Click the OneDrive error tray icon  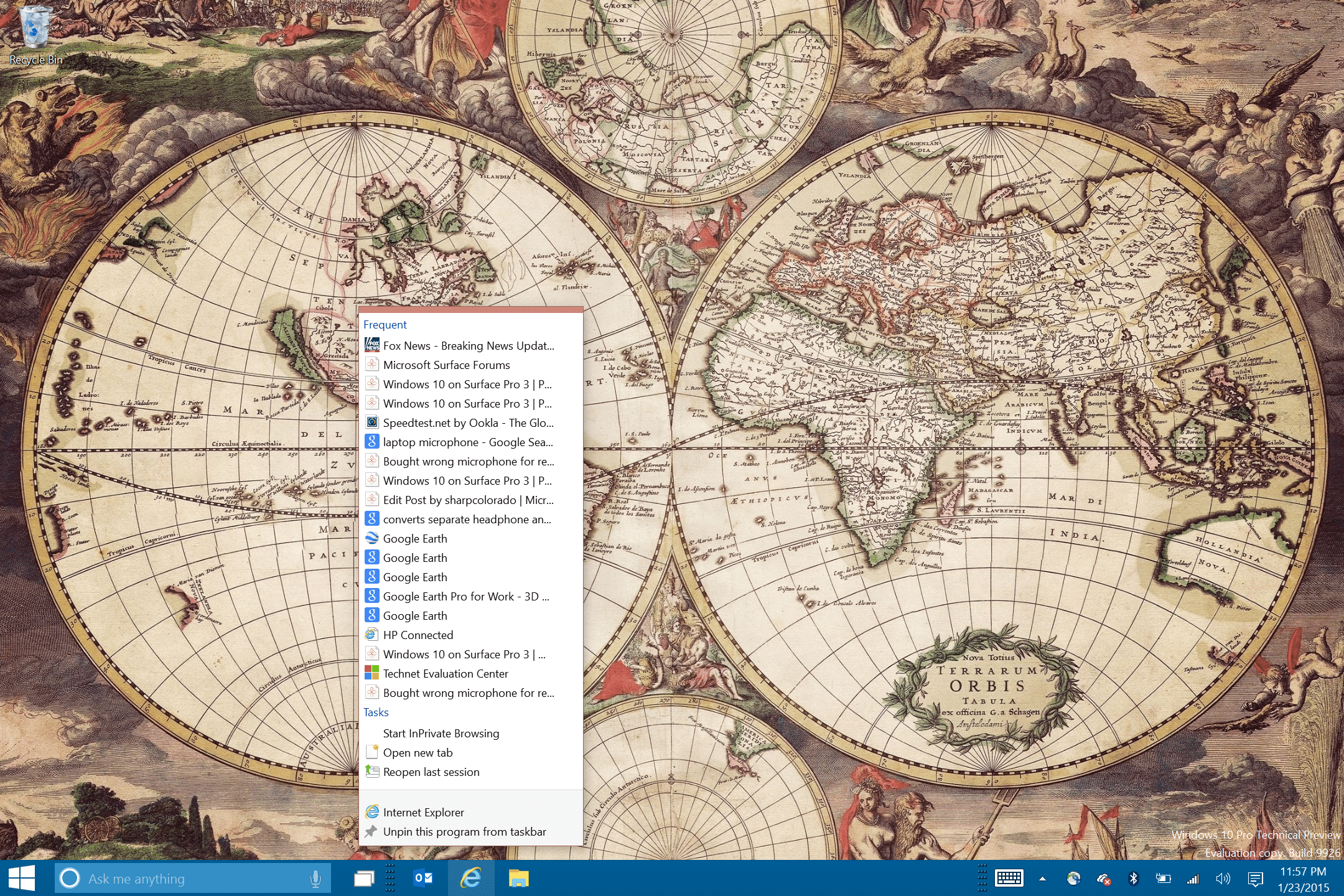pyautogui.click(x=1103, y=879)
